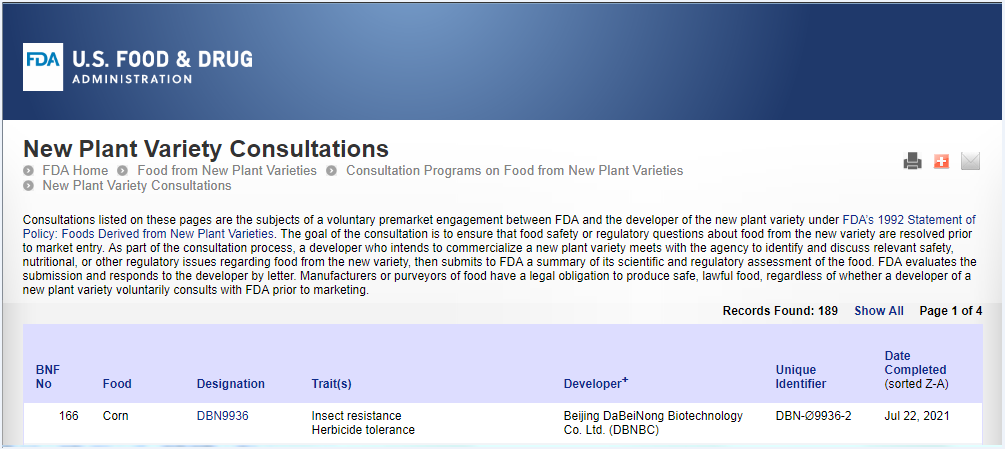
Task: Sort by Date Completed column header
Action: [915, 363]
